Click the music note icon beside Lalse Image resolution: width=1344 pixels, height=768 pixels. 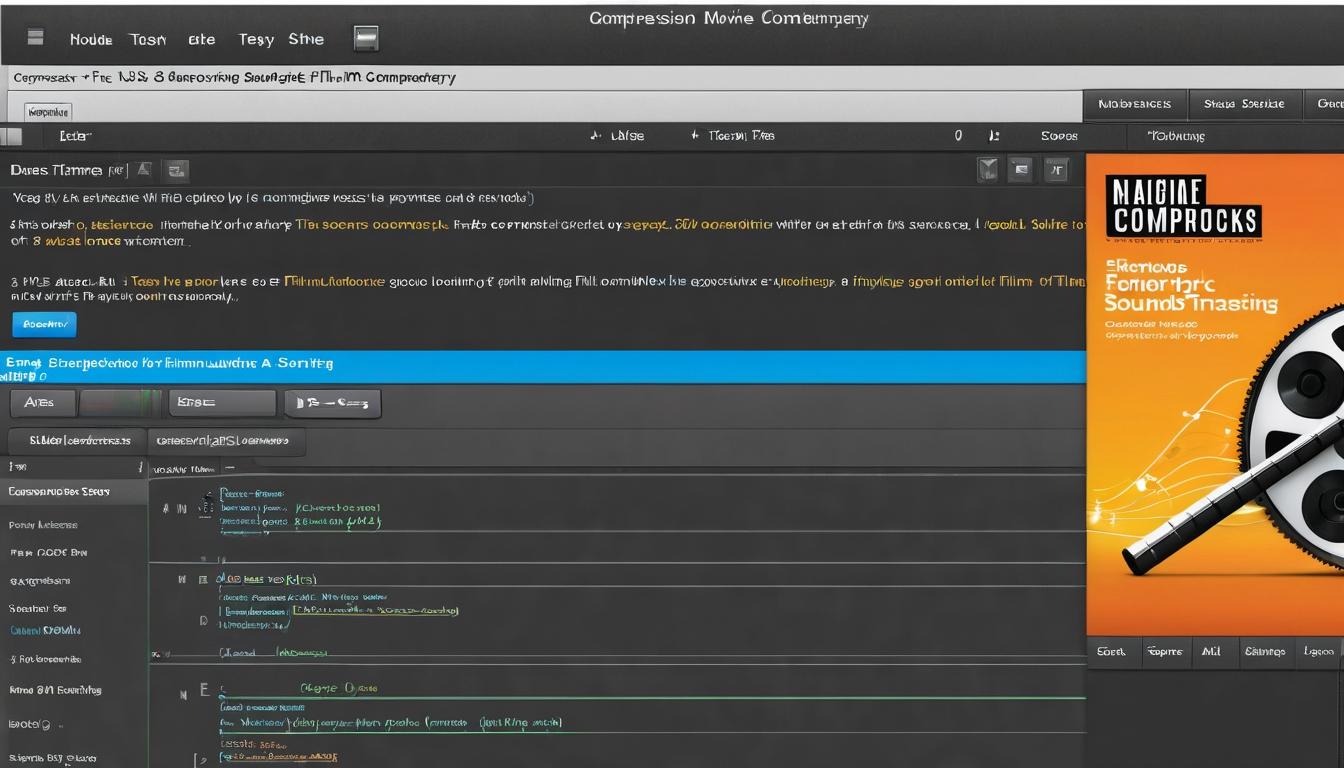pos(595,136)
